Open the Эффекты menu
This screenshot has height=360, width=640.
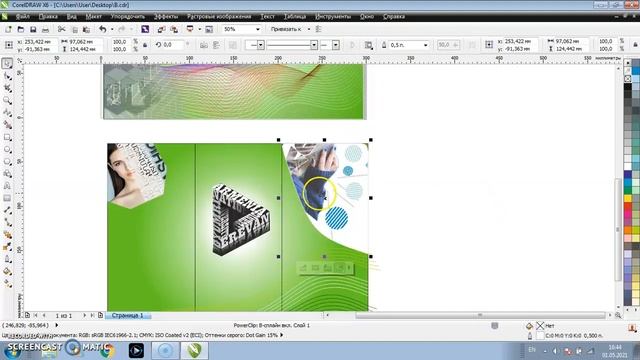166,16
